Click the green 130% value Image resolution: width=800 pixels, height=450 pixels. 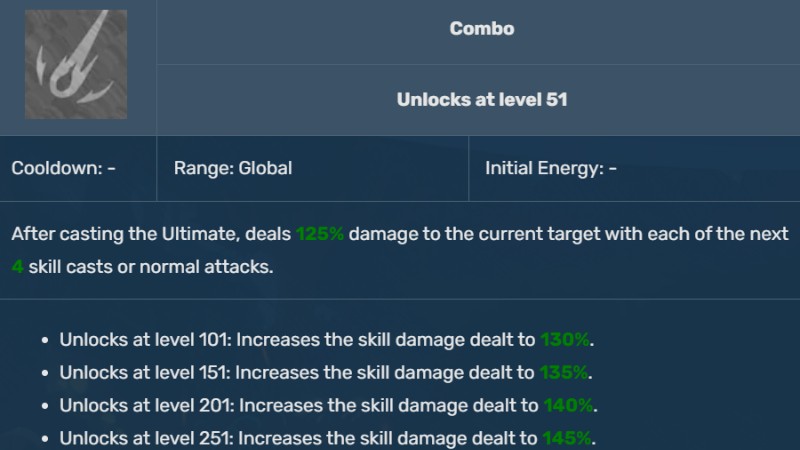pyautogui.click(x=565, y=340)
